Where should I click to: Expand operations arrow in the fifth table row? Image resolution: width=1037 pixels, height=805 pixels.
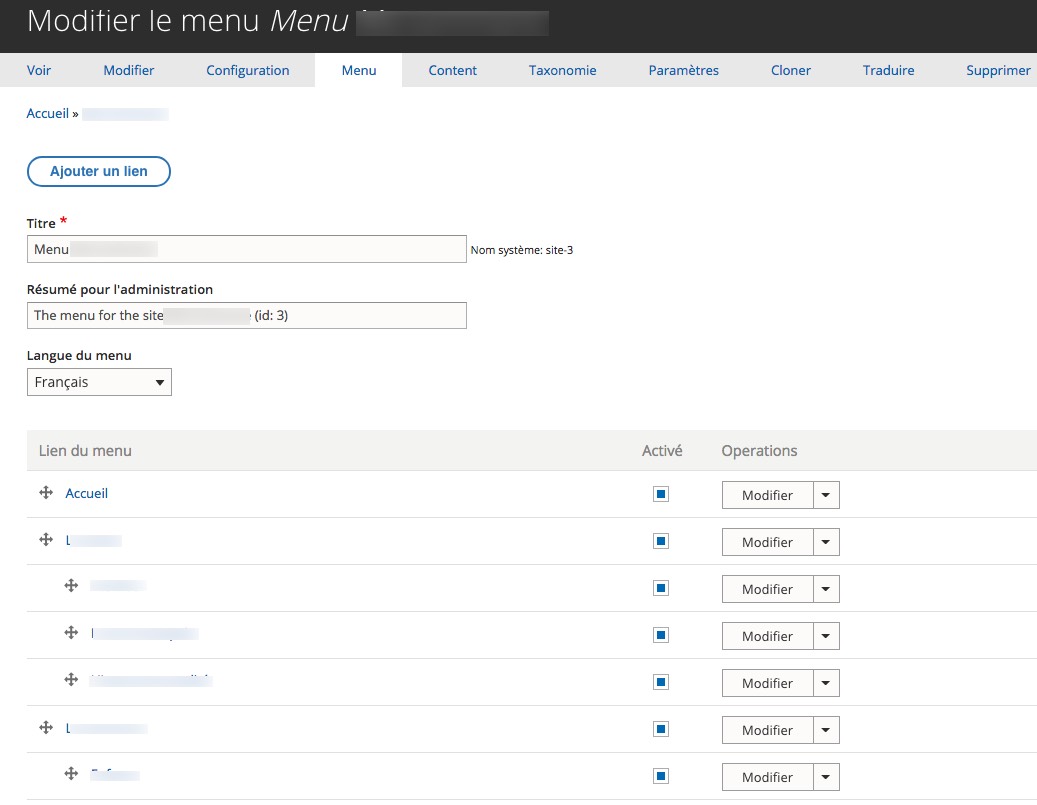coord(826,683)
